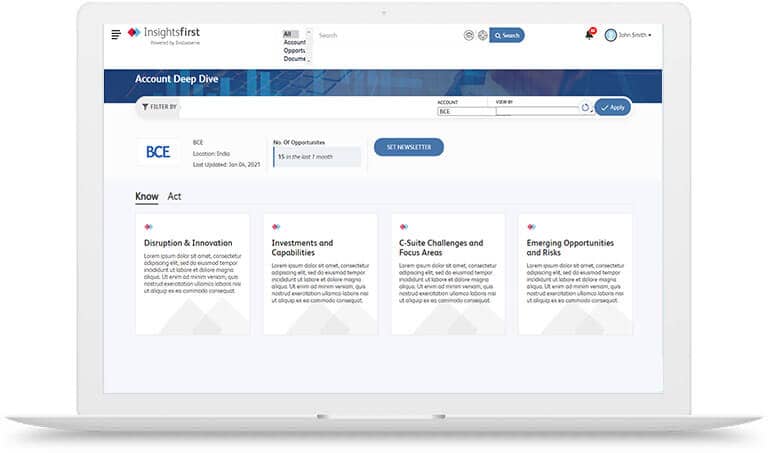Click '15 in the last 1 month' value
This screenshot has height=453, width=768.
(305, 157)
